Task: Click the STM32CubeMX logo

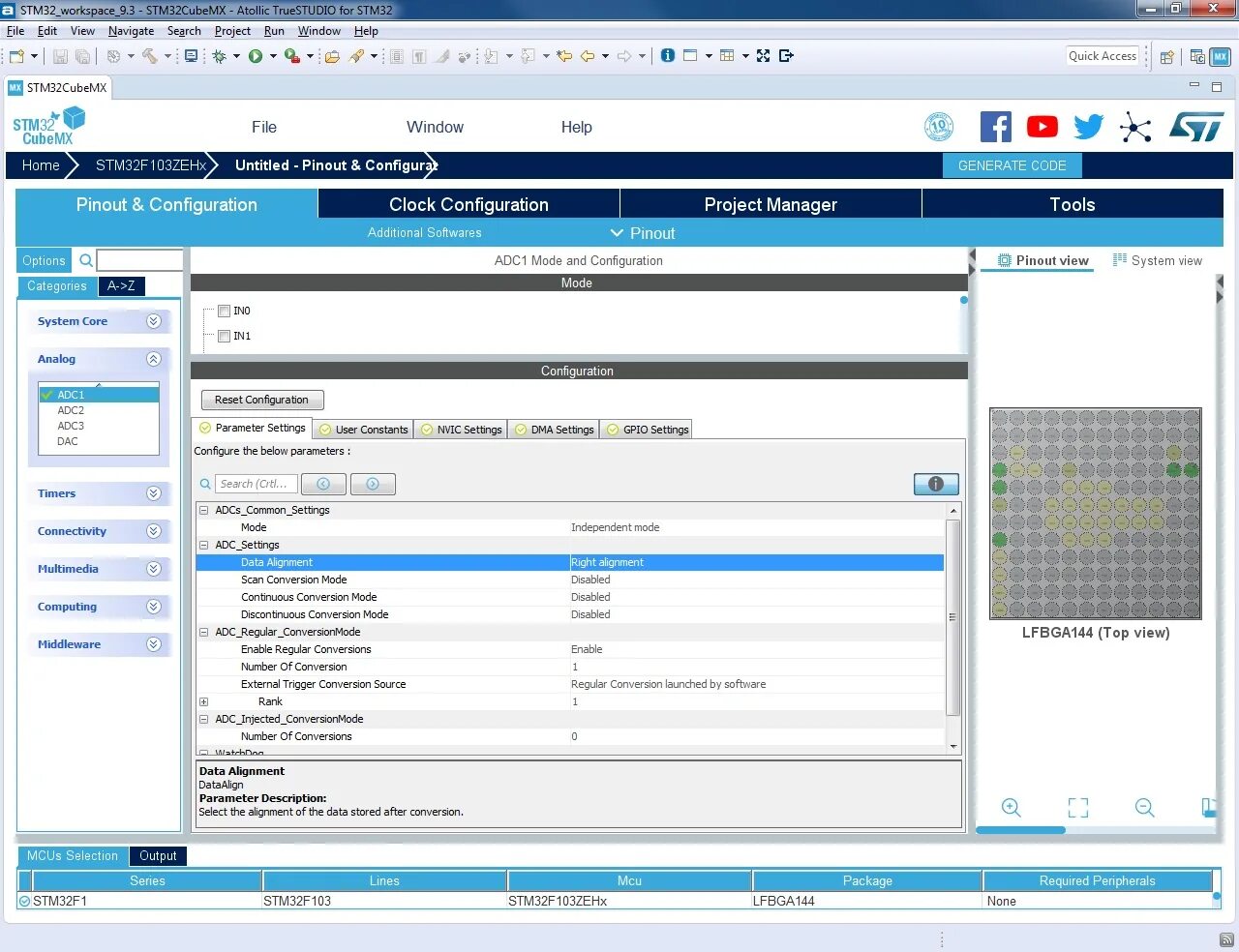Action: coord(48,127)
